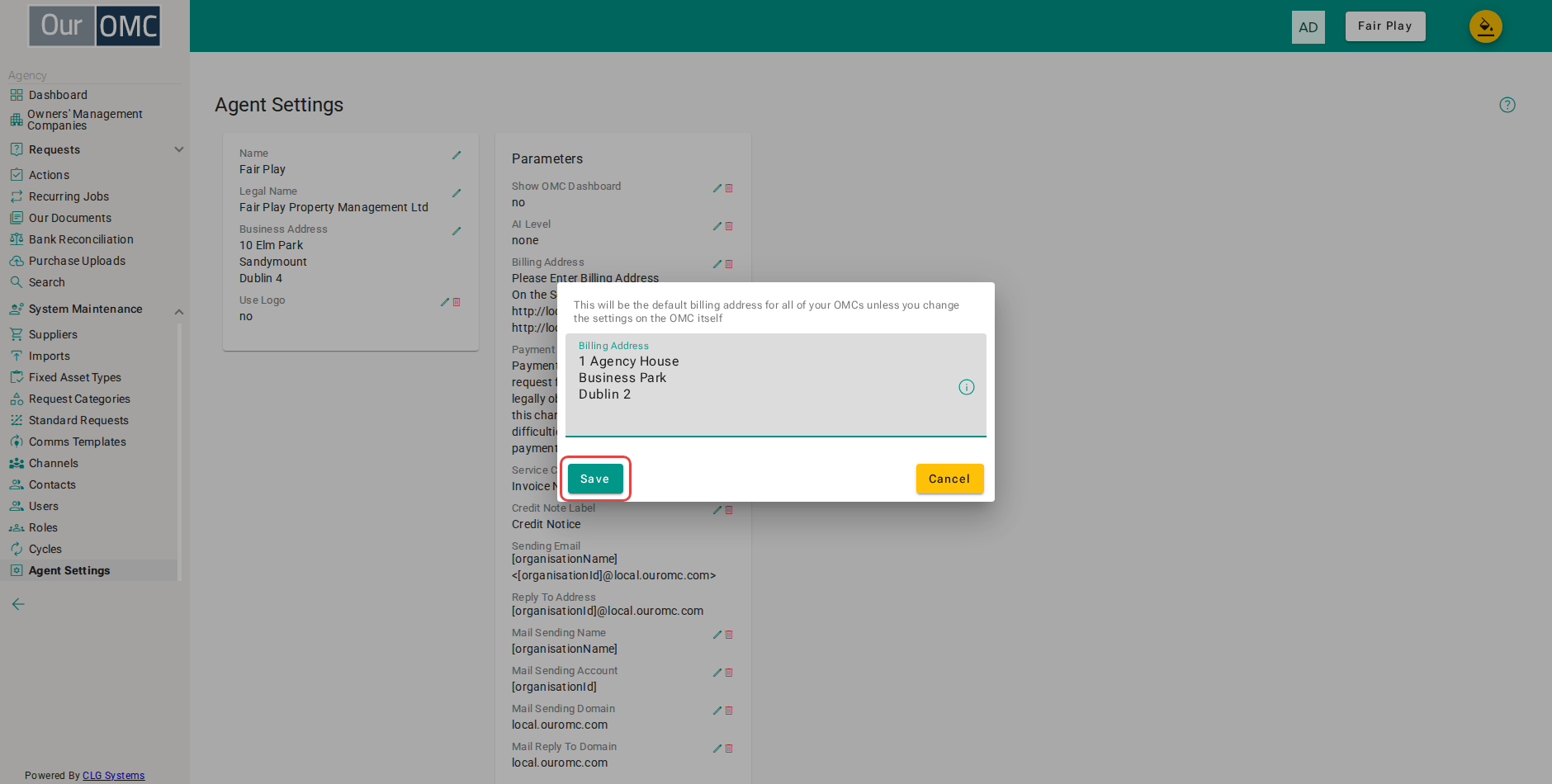Click the Our OMC logo

[x=95, y=26]
